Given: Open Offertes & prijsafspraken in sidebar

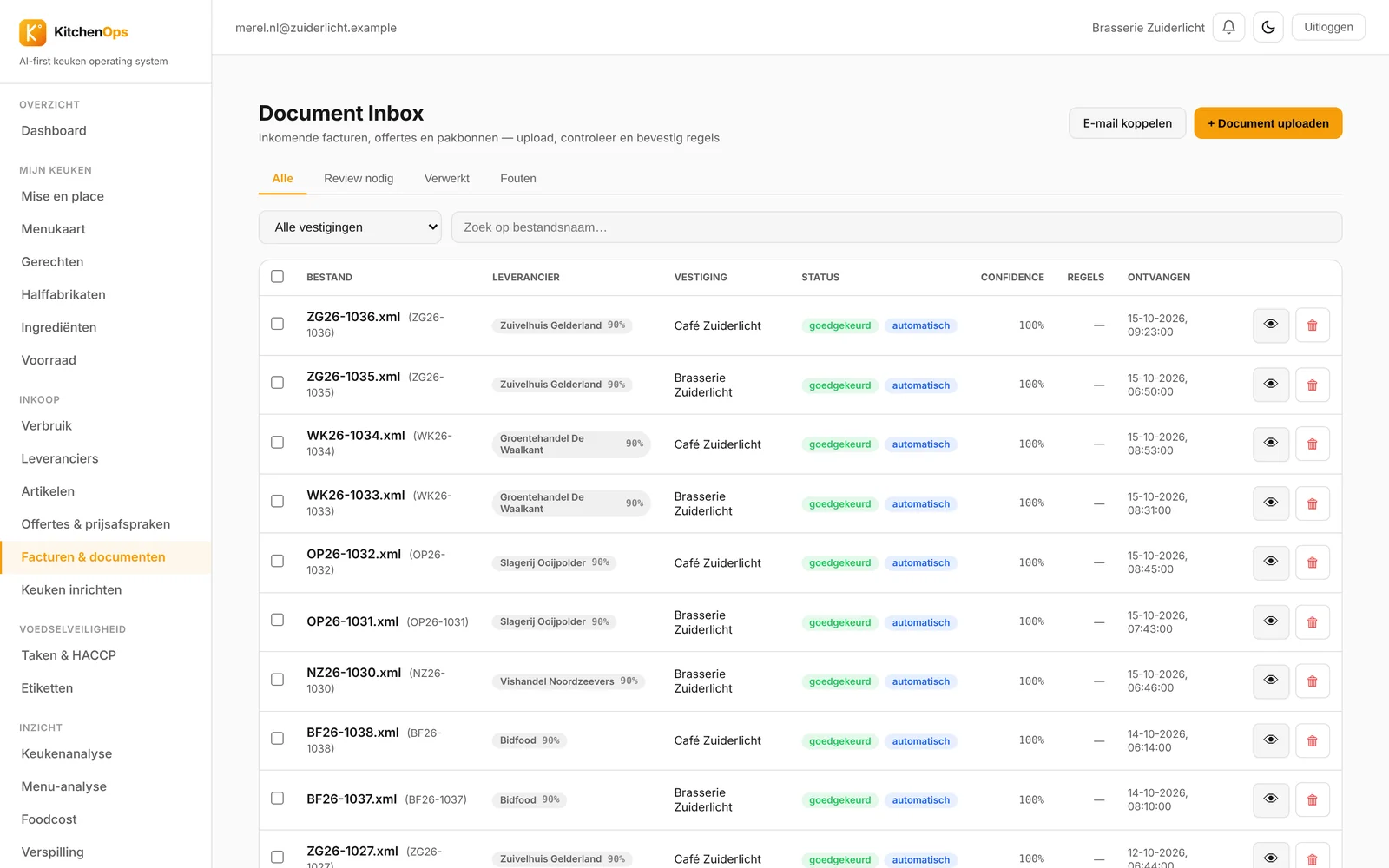Looking at the screenshot, I should pyautogui.click(x=95, y=524).
